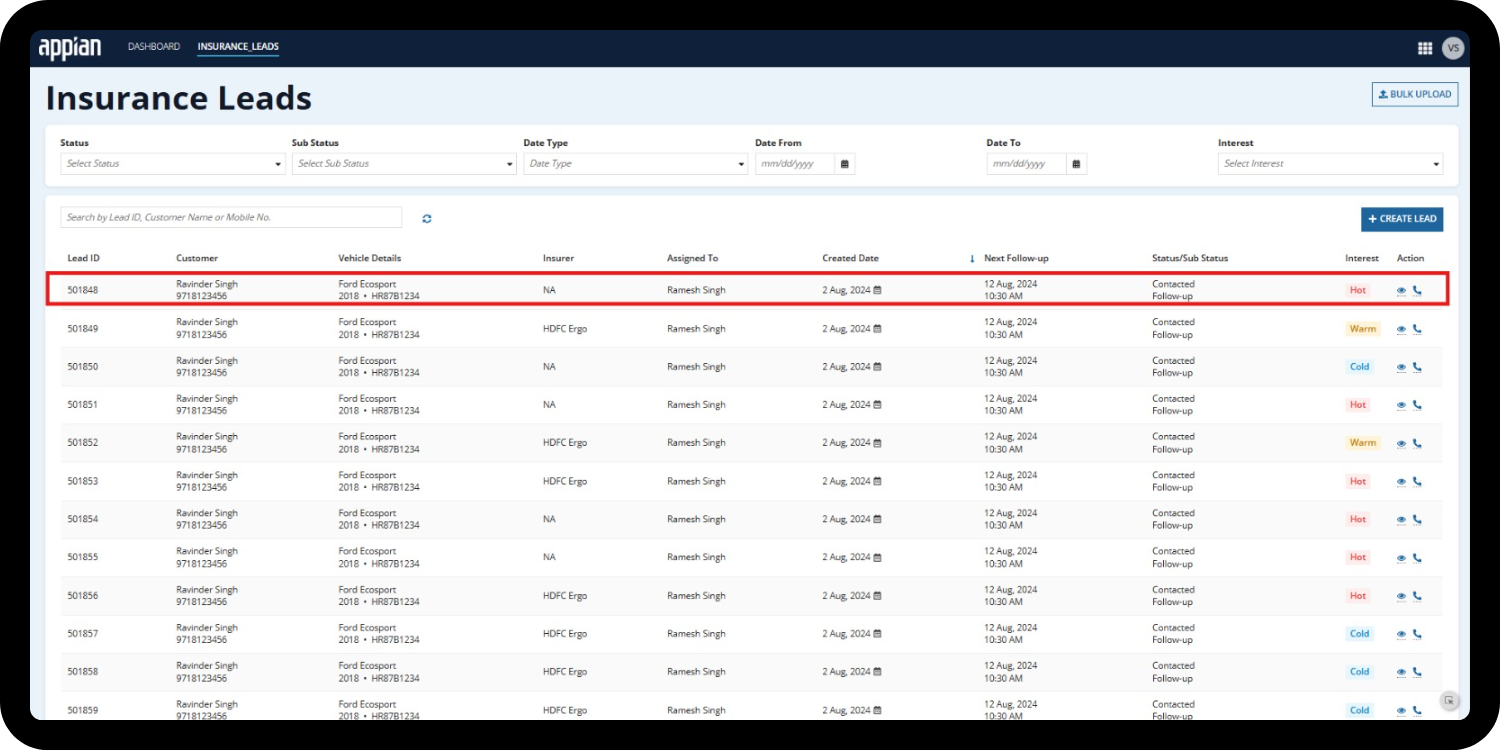Open Date From calendar picker icon
Viewport: 1500px width, 753px height.
click(845, 164)
